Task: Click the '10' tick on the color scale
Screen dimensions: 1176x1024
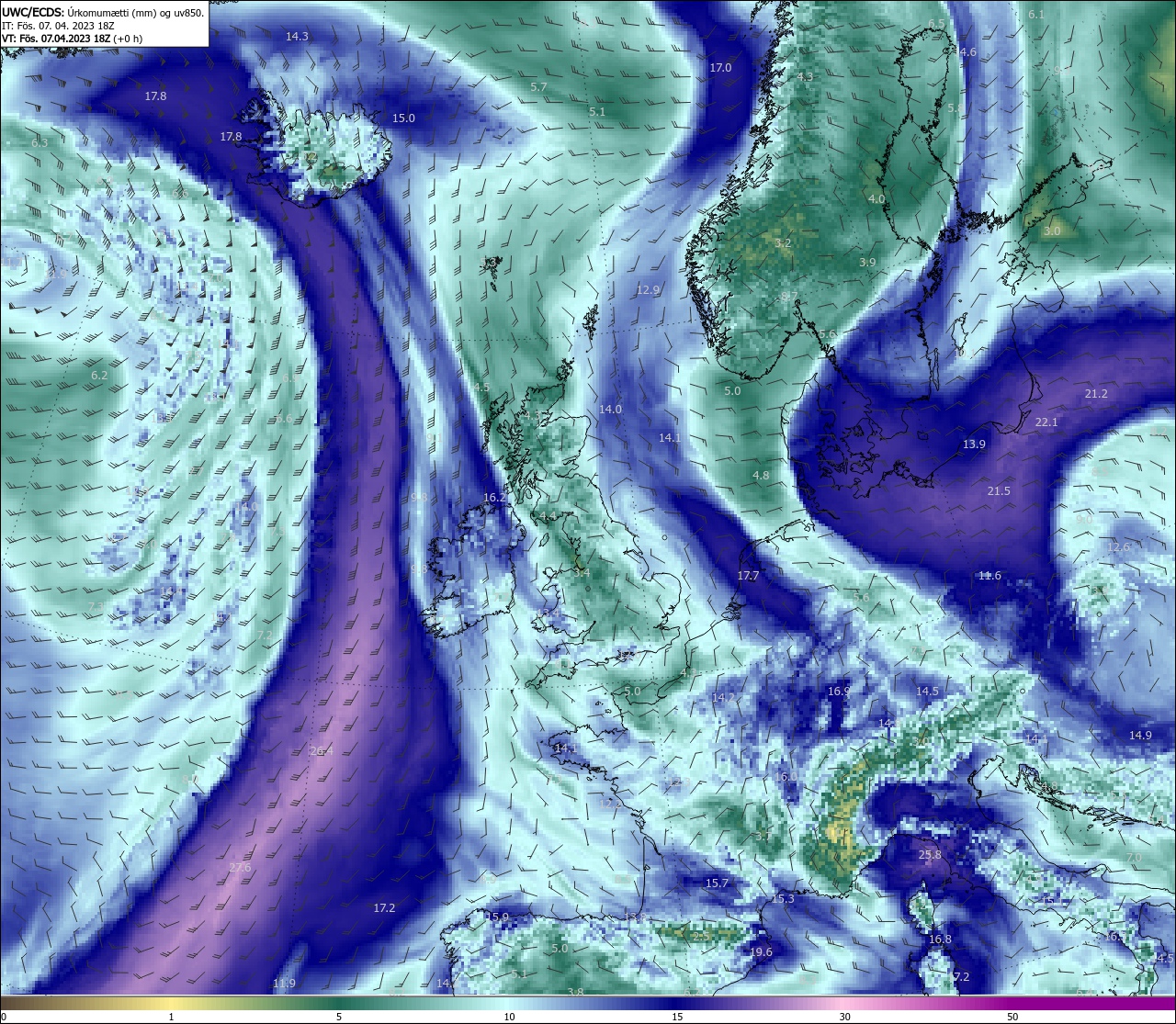Action: point(508,1017)
